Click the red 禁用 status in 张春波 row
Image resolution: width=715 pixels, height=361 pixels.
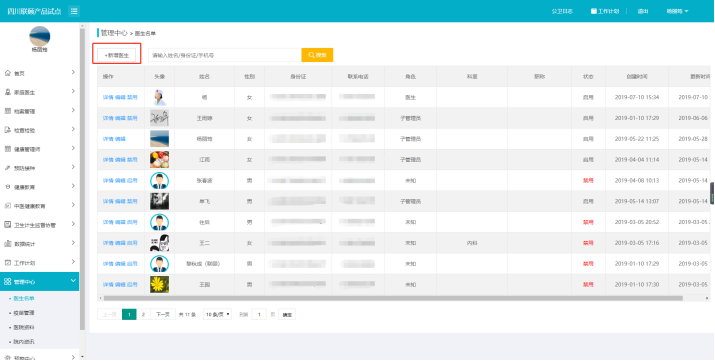coord(588,180)
